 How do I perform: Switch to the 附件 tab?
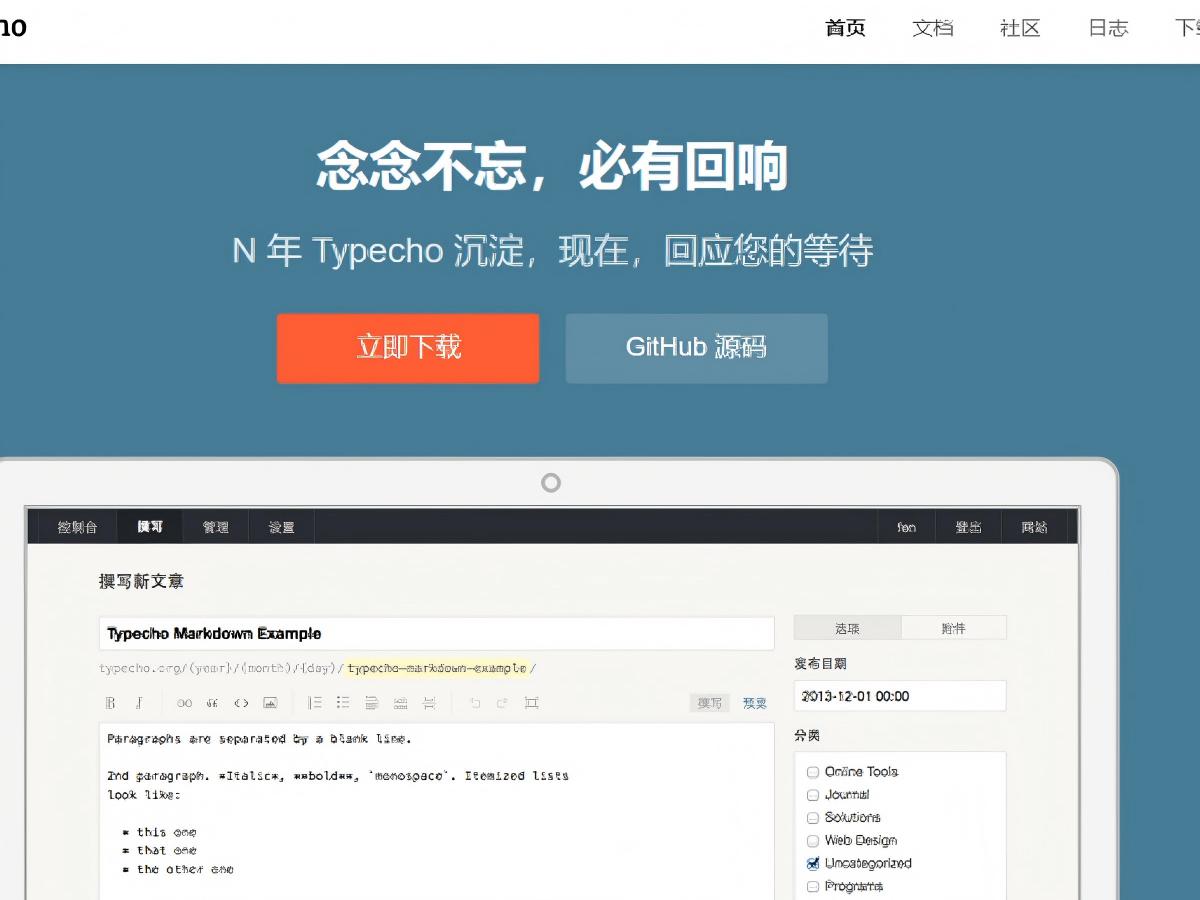pos(954,628)
